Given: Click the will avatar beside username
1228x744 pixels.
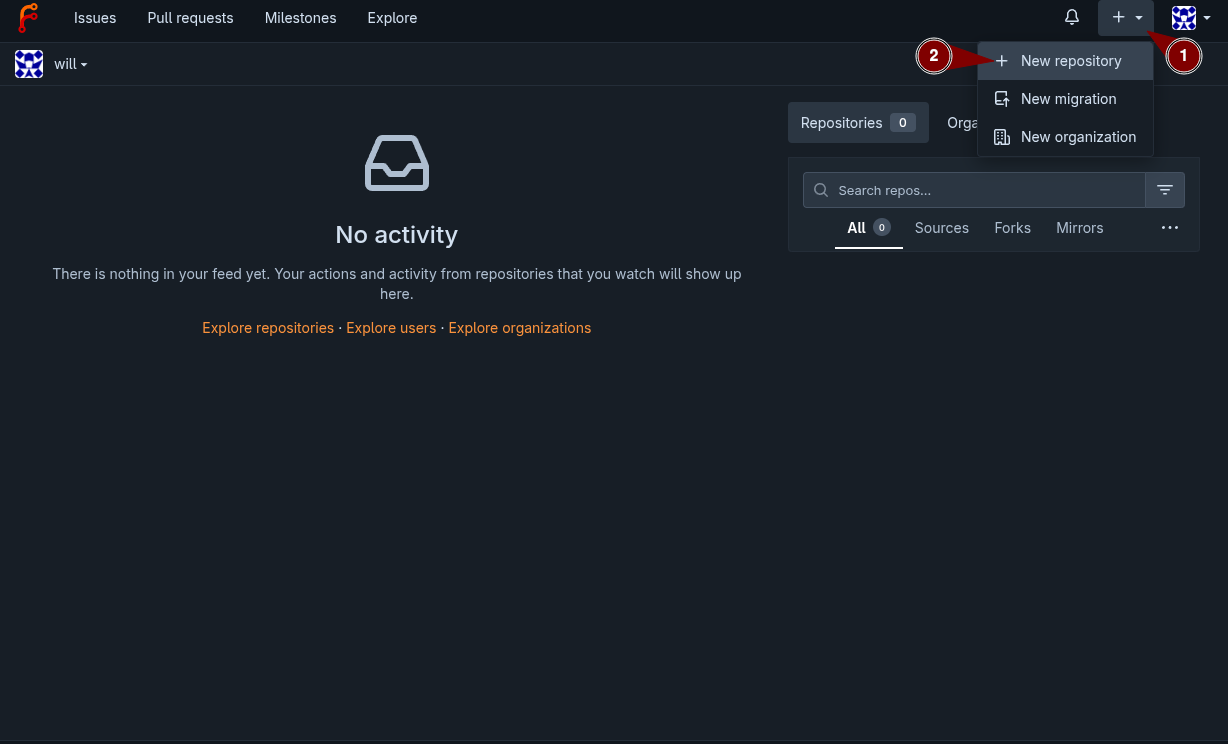Looking at the screenshot, I should 29,64.
